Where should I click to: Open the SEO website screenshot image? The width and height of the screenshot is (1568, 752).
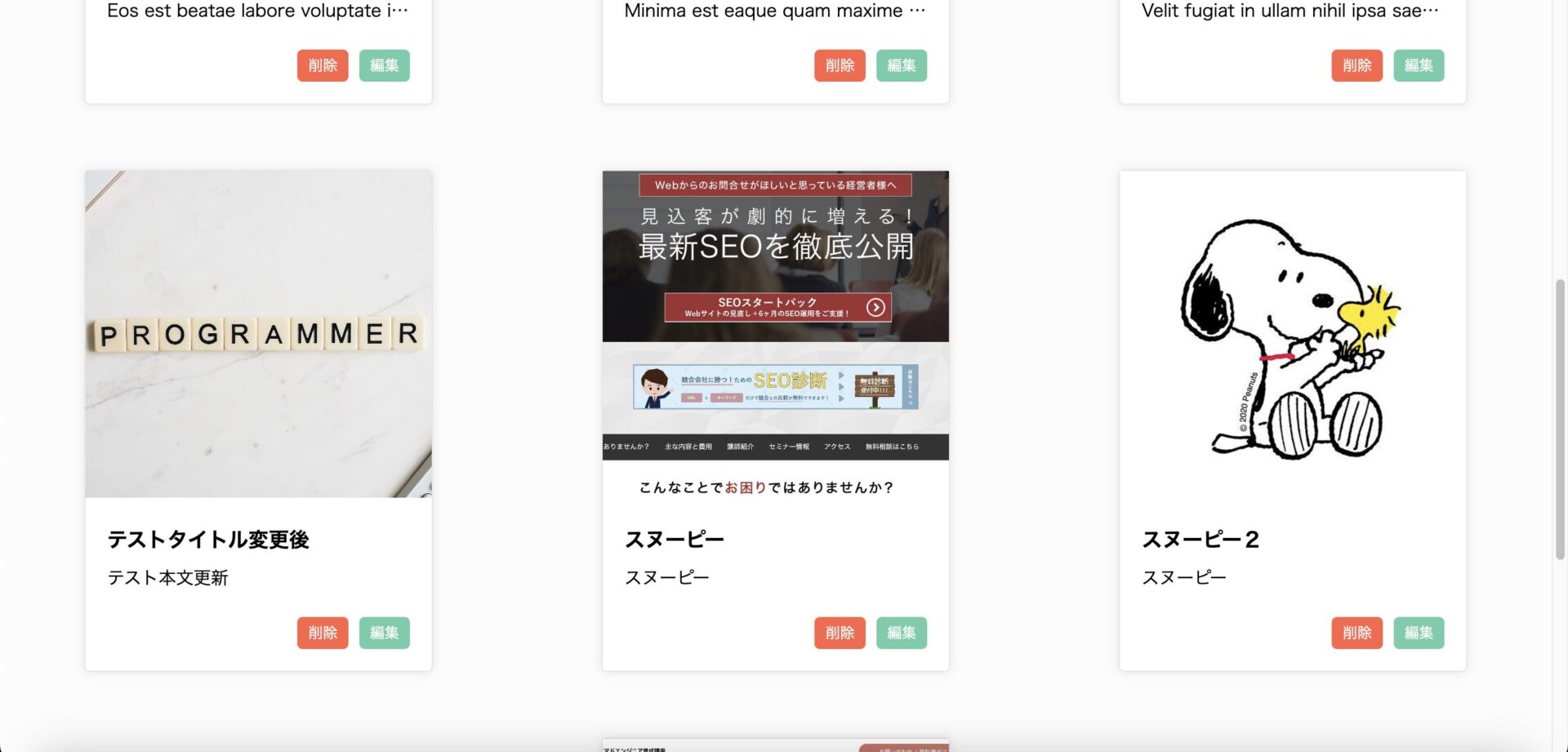click(x=776, y=334)
